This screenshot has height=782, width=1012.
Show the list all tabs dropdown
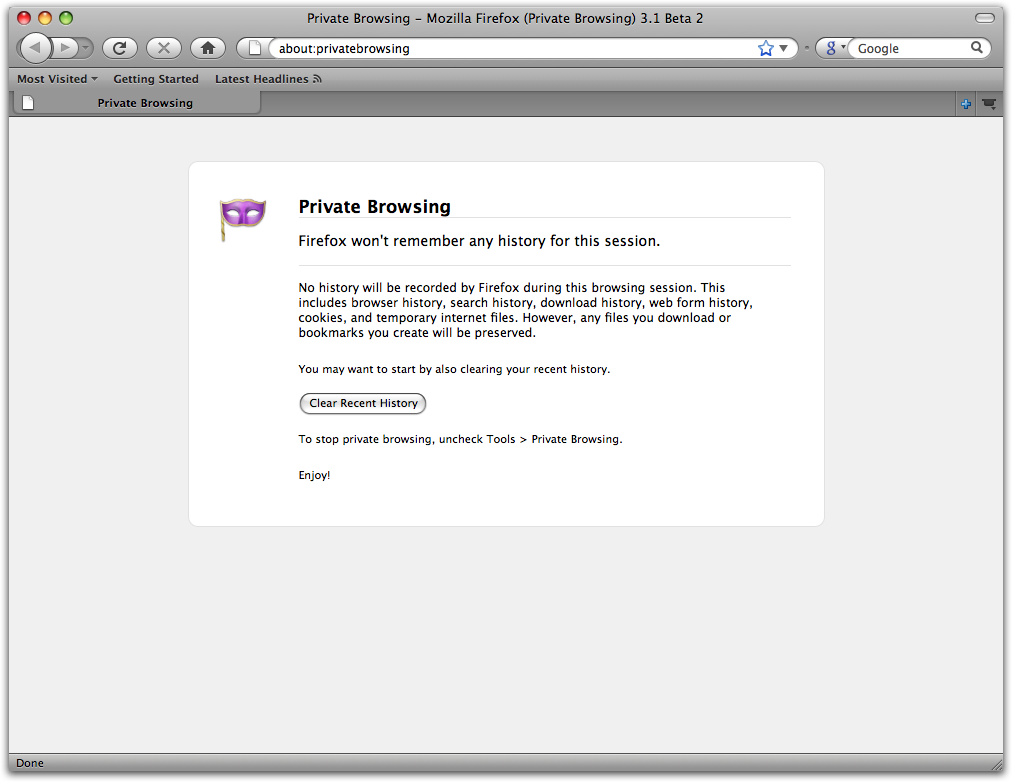[x=989, y=103]
